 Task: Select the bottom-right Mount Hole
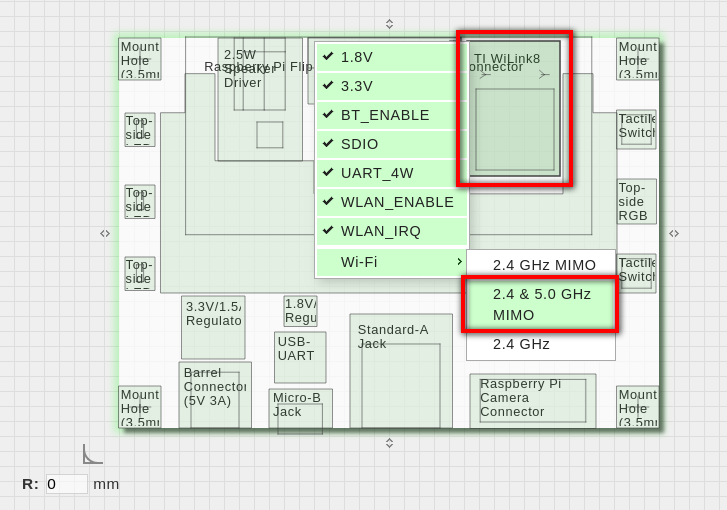point(638,407)
